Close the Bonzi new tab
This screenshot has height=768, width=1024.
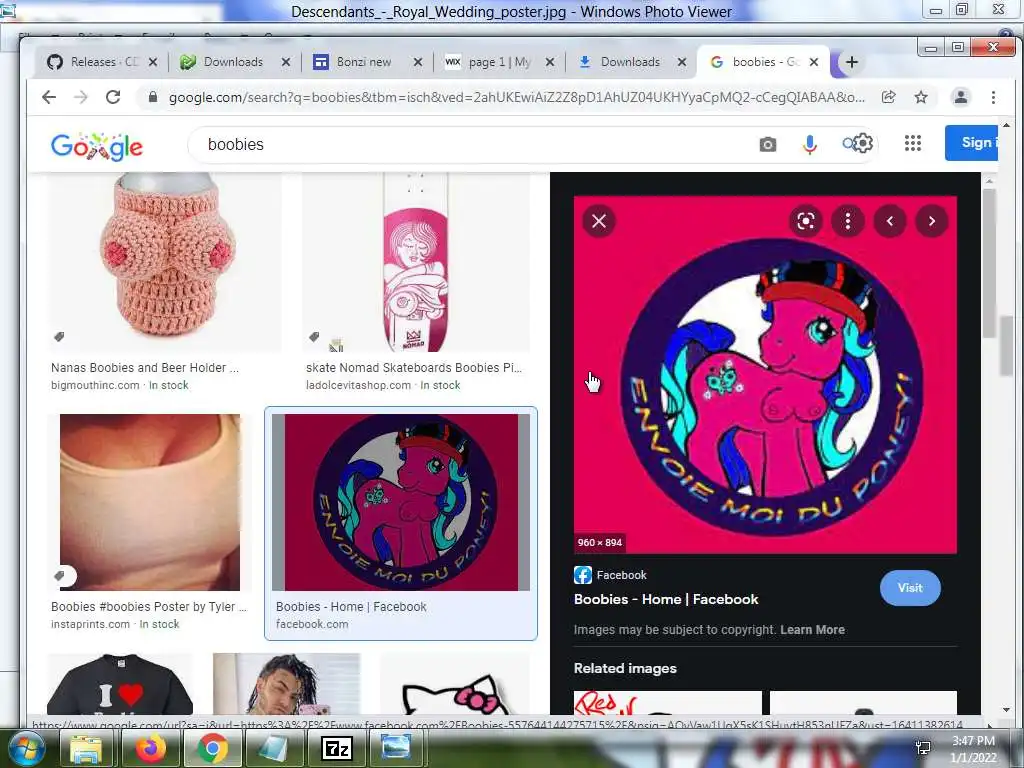(x=418, y=62)
